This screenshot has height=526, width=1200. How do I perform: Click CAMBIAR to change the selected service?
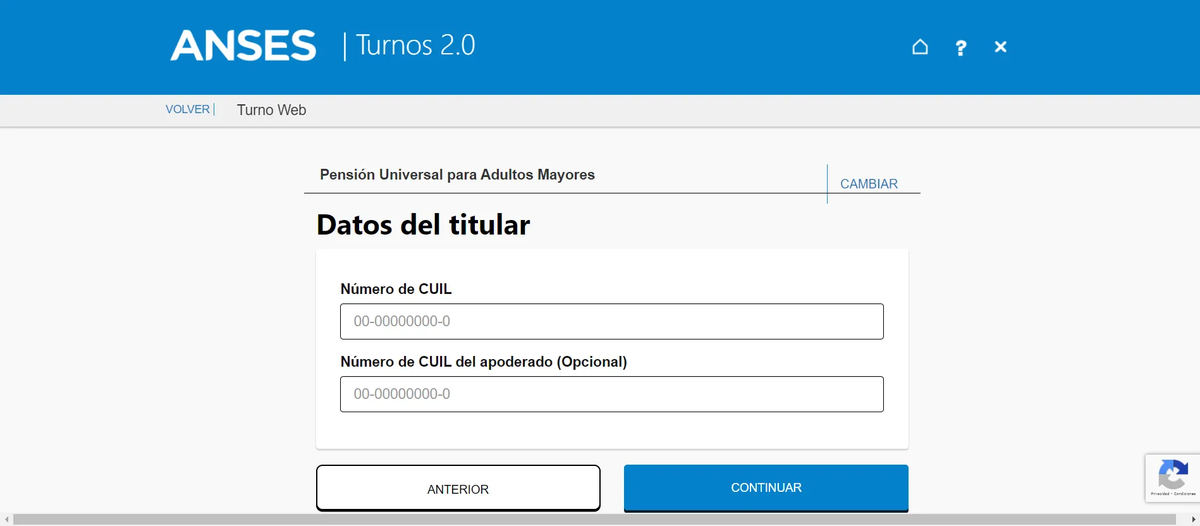click(x=868, y=184)
